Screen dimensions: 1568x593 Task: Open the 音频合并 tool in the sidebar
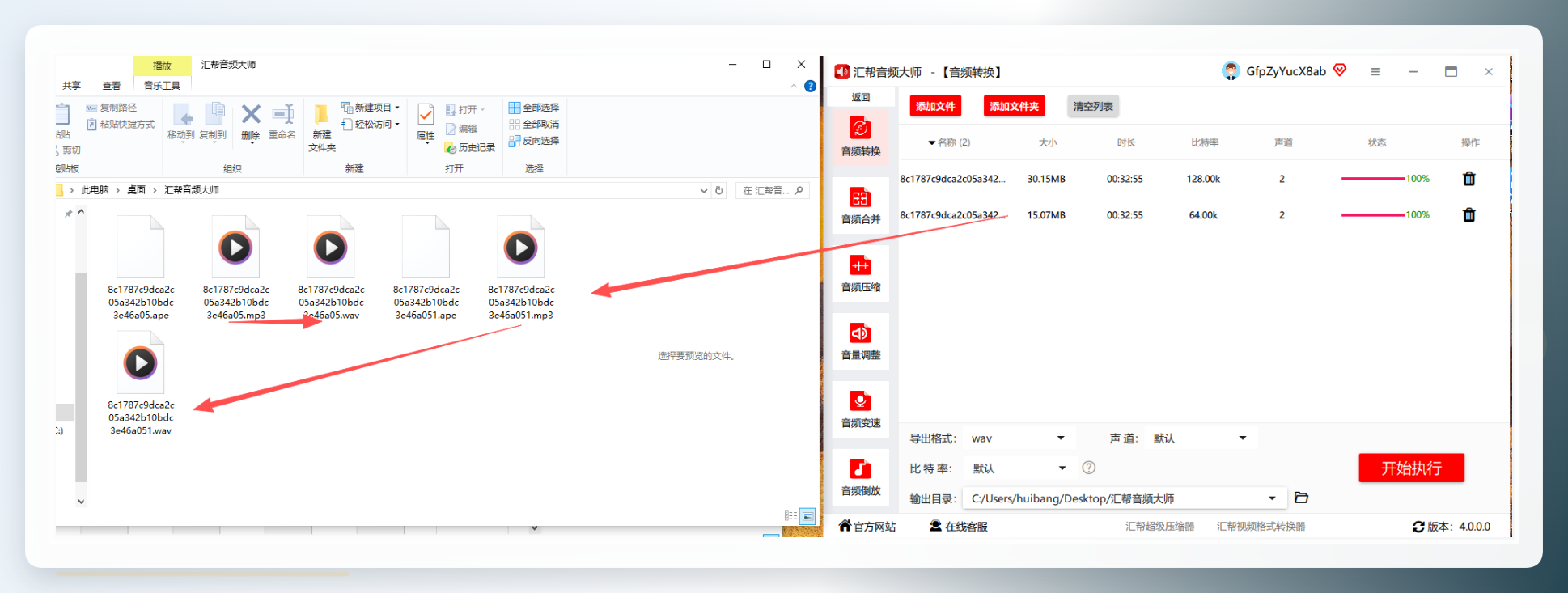pyautogui.click(x=860, y=205)
